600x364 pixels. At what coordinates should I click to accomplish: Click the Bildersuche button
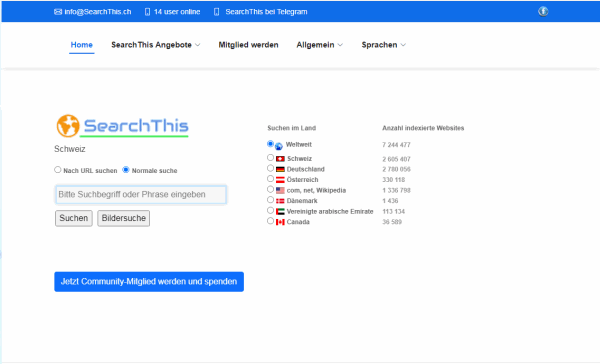[124, 218]
